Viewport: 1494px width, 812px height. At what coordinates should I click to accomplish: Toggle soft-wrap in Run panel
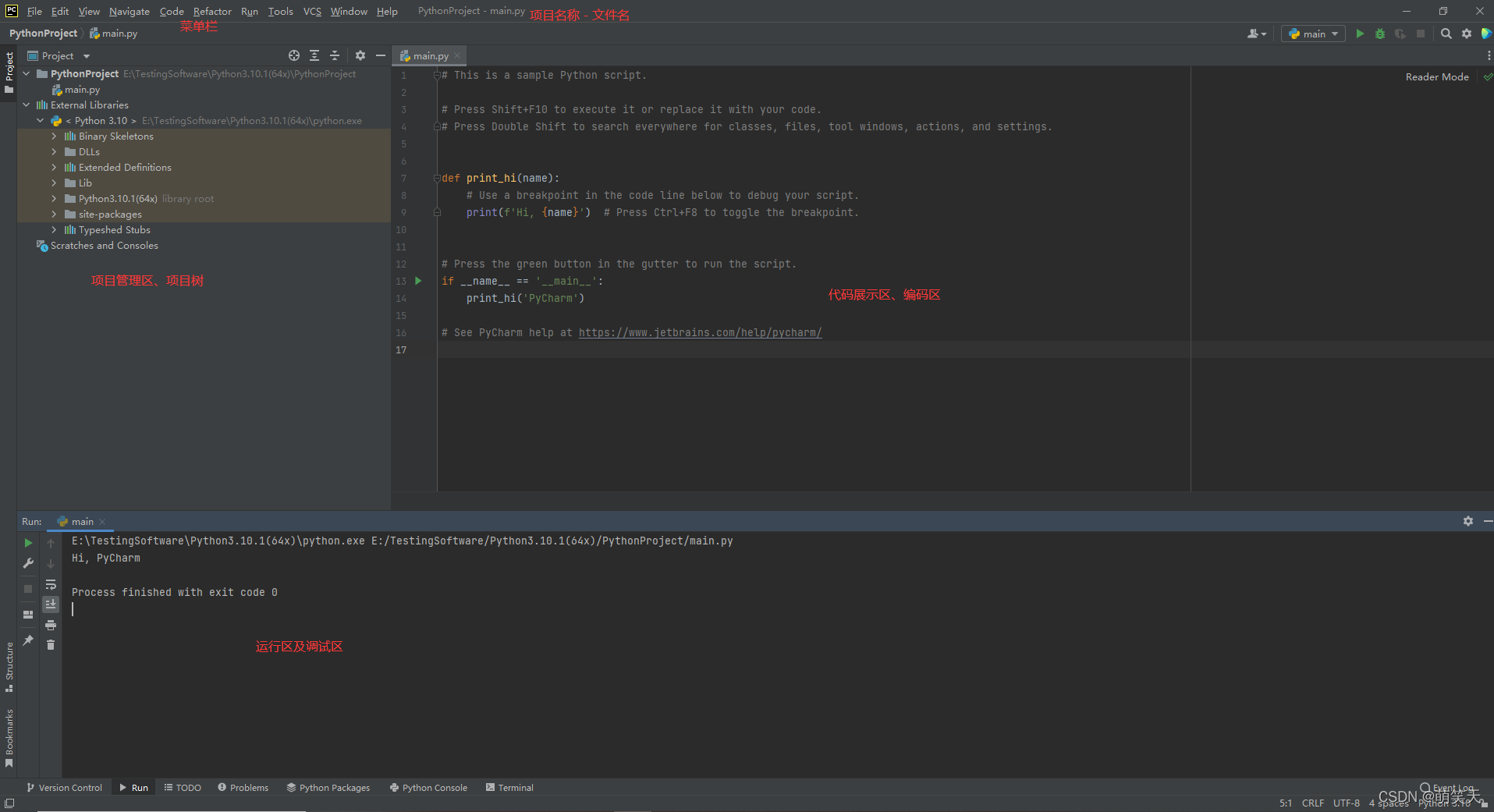pyautogui.click(x=51, y=584)
